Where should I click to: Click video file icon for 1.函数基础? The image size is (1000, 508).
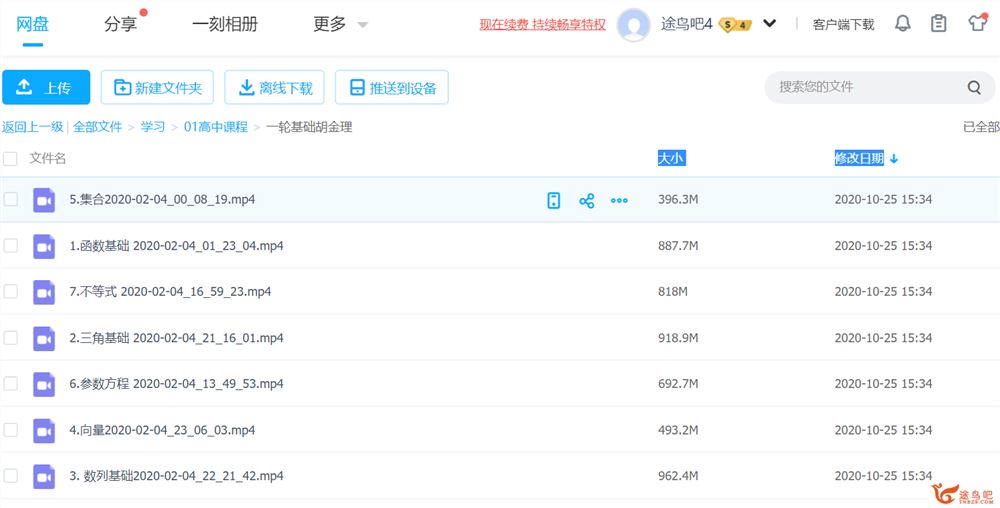(x=43, y=246)
